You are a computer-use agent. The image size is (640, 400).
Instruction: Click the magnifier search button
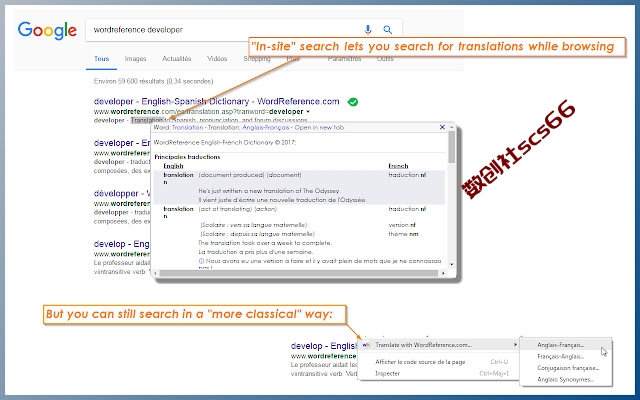coord(387,29)
